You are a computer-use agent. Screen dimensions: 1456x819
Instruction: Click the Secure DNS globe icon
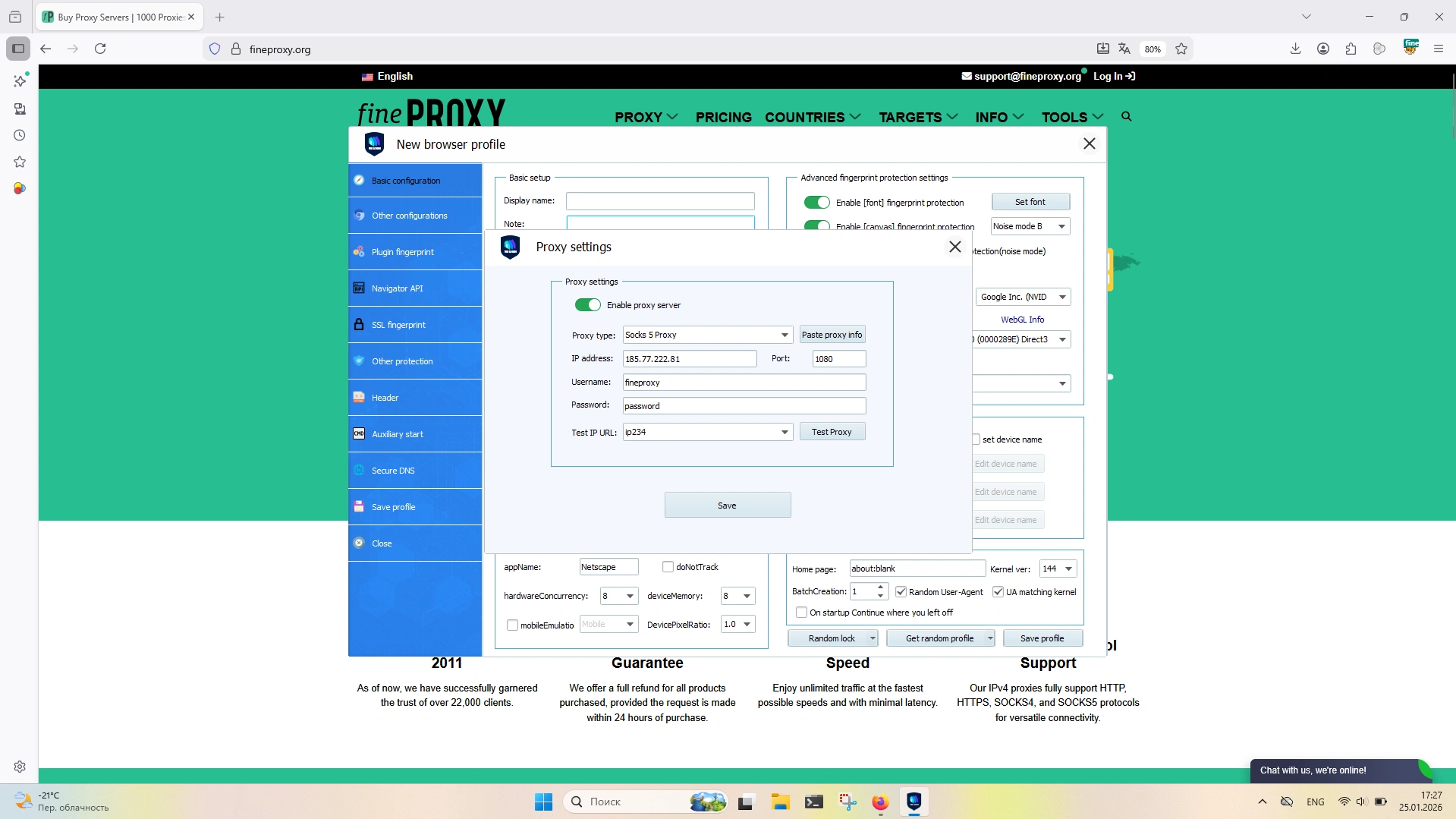pyautogui.click(x=359, y=471)
